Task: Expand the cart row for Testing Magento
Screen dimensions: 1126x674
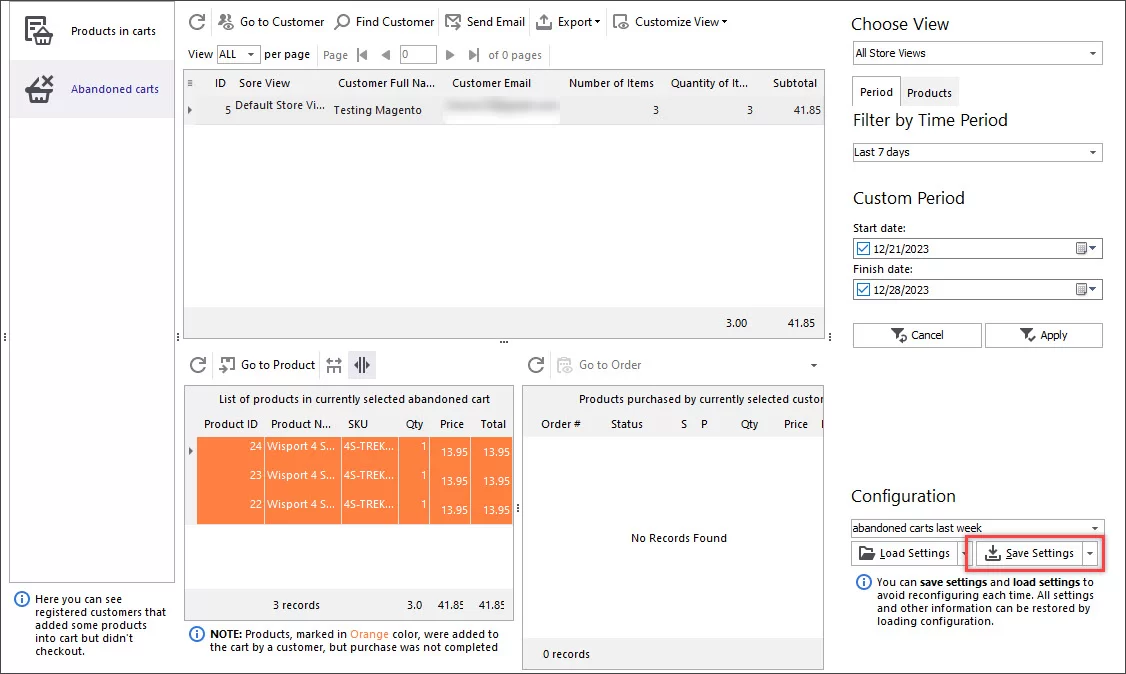Action: (x=190, y=110)
